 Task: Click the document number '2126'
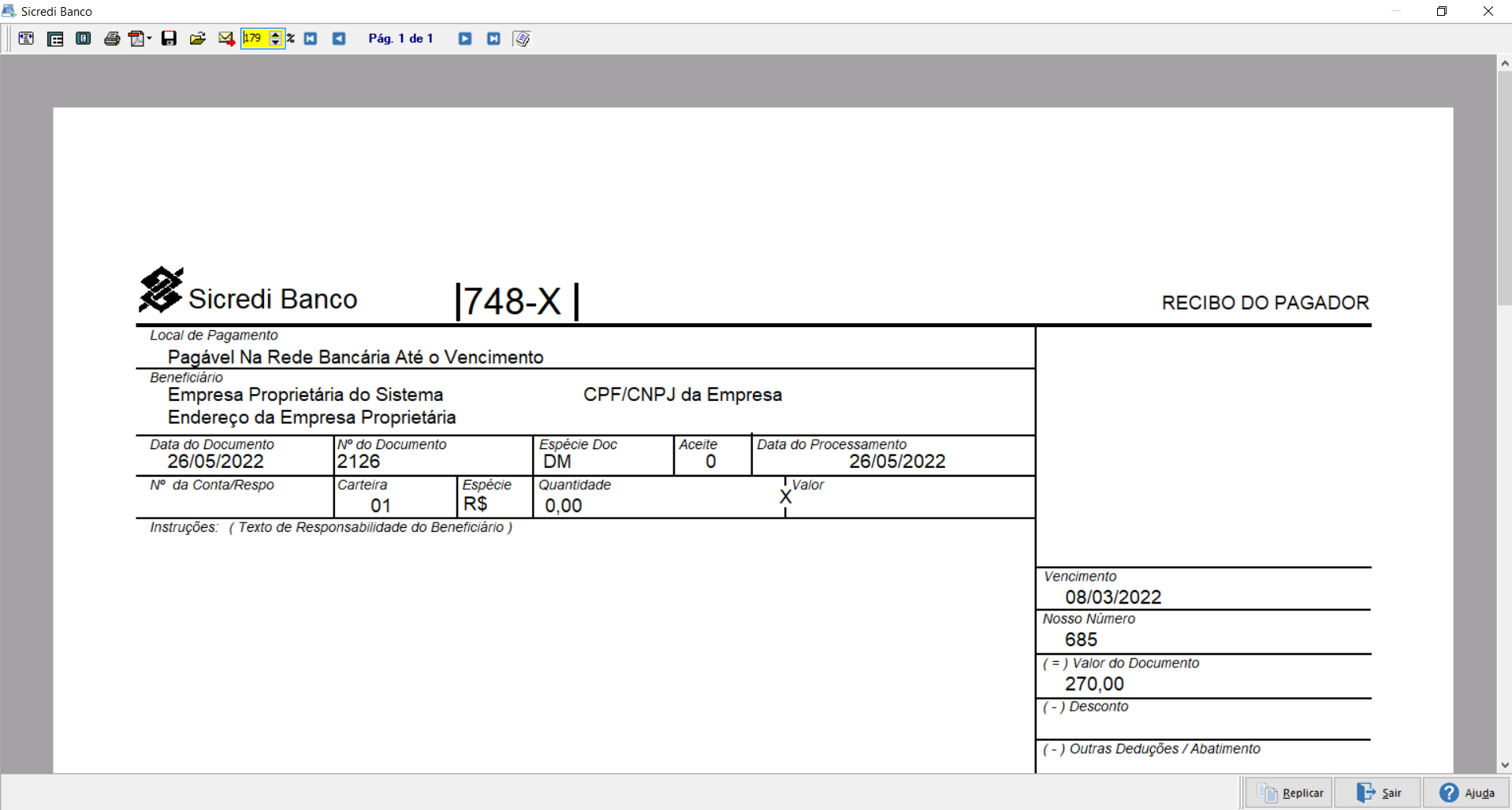pyautogui.click(x=359, y=462)
